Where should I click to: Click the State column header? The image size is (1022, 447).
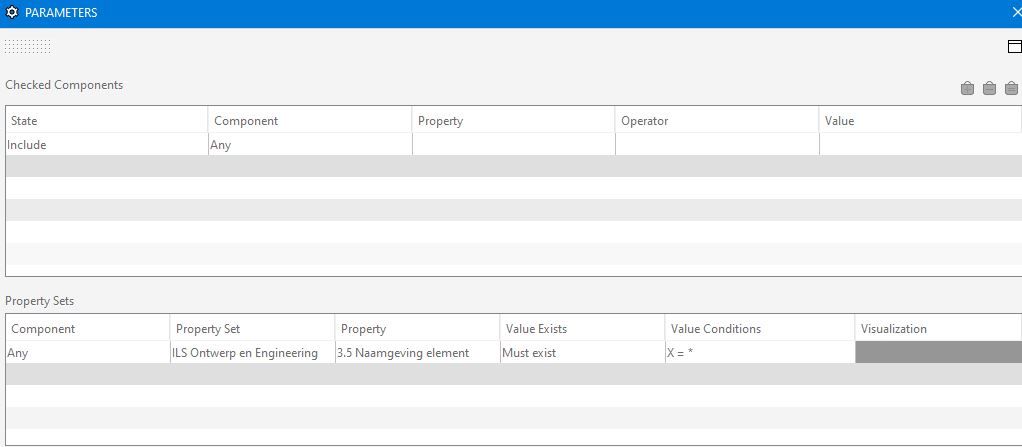pyautogui.click(x=107, y=121)
